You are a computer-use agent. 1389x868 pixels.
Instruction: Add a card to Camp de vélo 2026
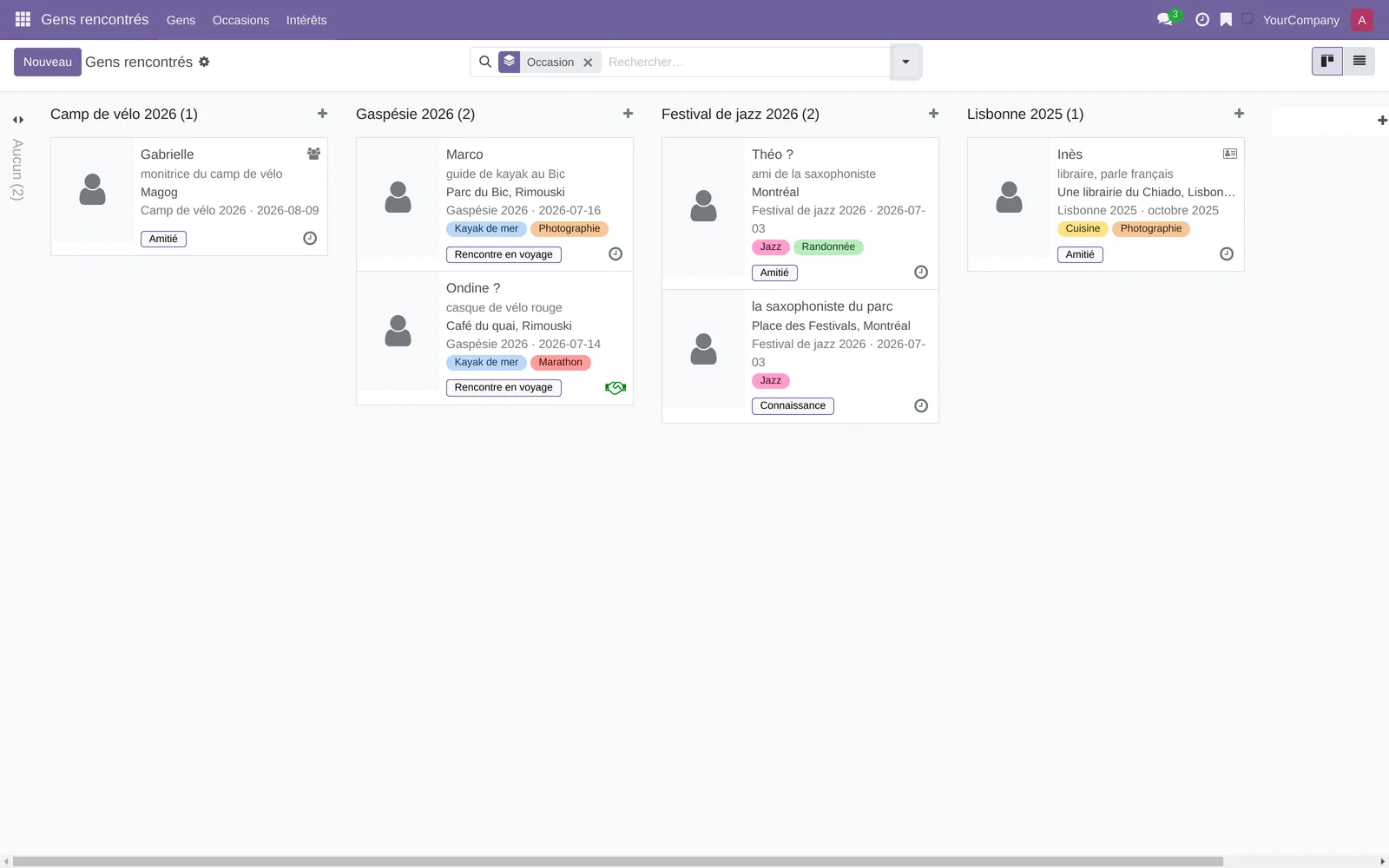point(322,114)
